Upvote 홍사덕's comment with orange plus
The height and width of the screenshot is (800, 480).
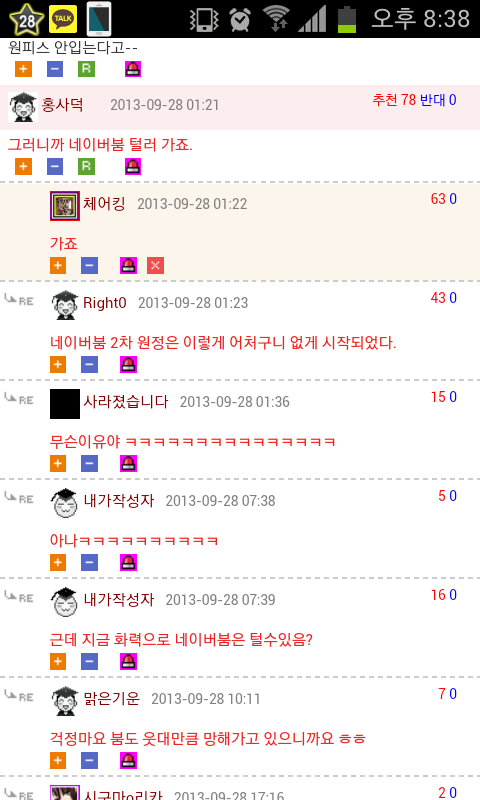coord(23,166)
